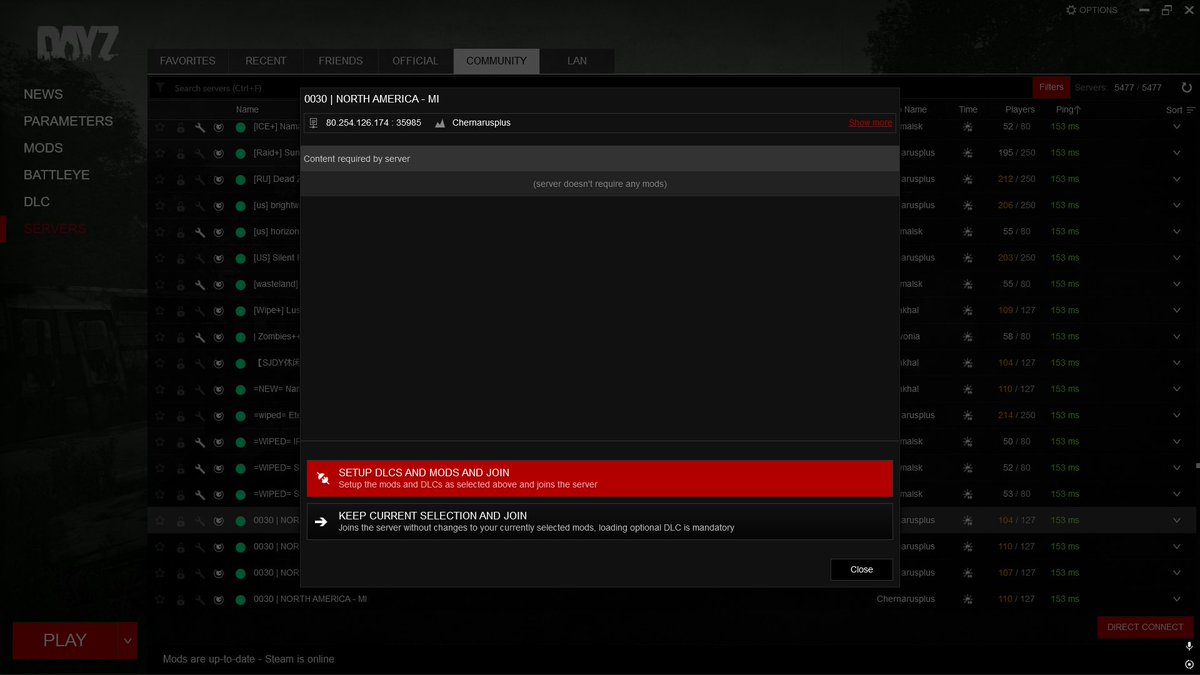Screen dimensions: 1200x675
Task: Expand the server row showing 203 / 250 players
Action: [x=1177, y=258]
